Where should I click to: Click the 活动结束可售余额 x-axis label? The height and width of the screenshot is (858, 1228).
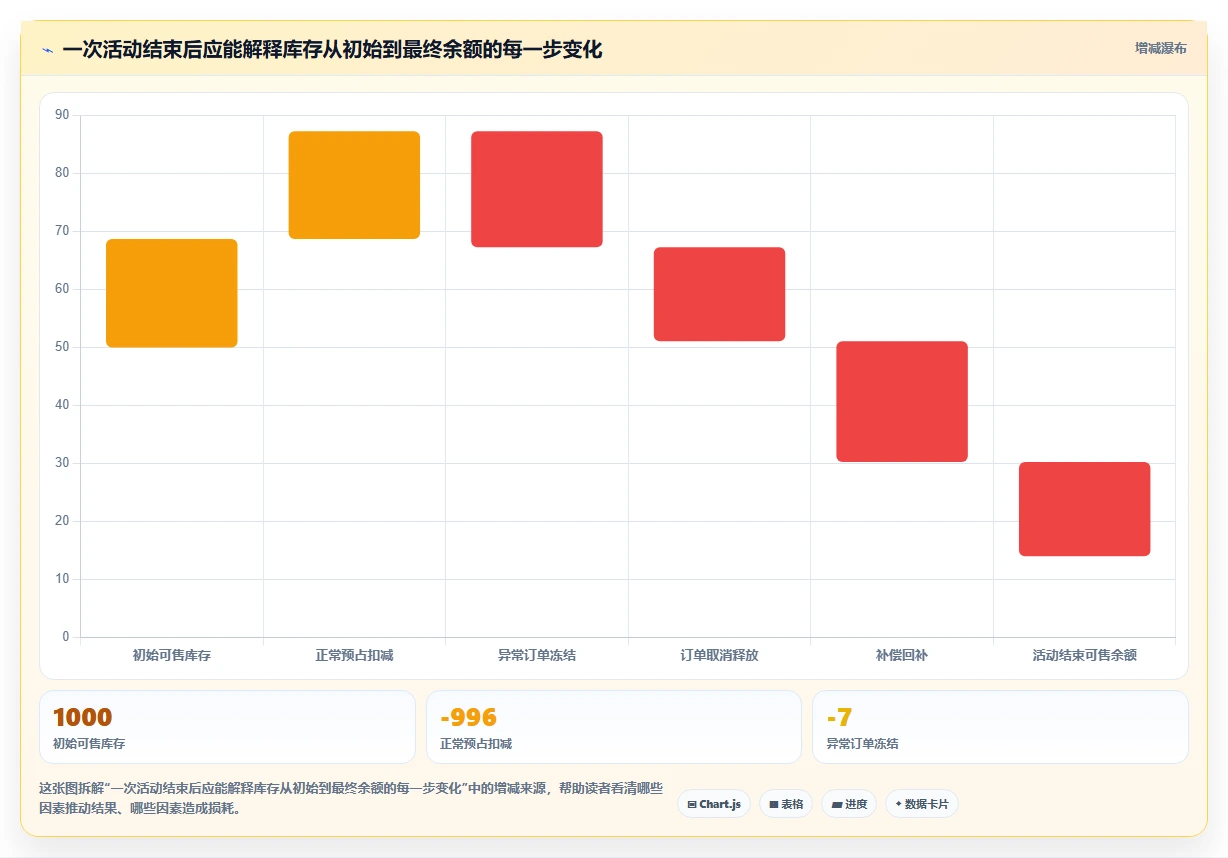click(x=1084, y=656)
